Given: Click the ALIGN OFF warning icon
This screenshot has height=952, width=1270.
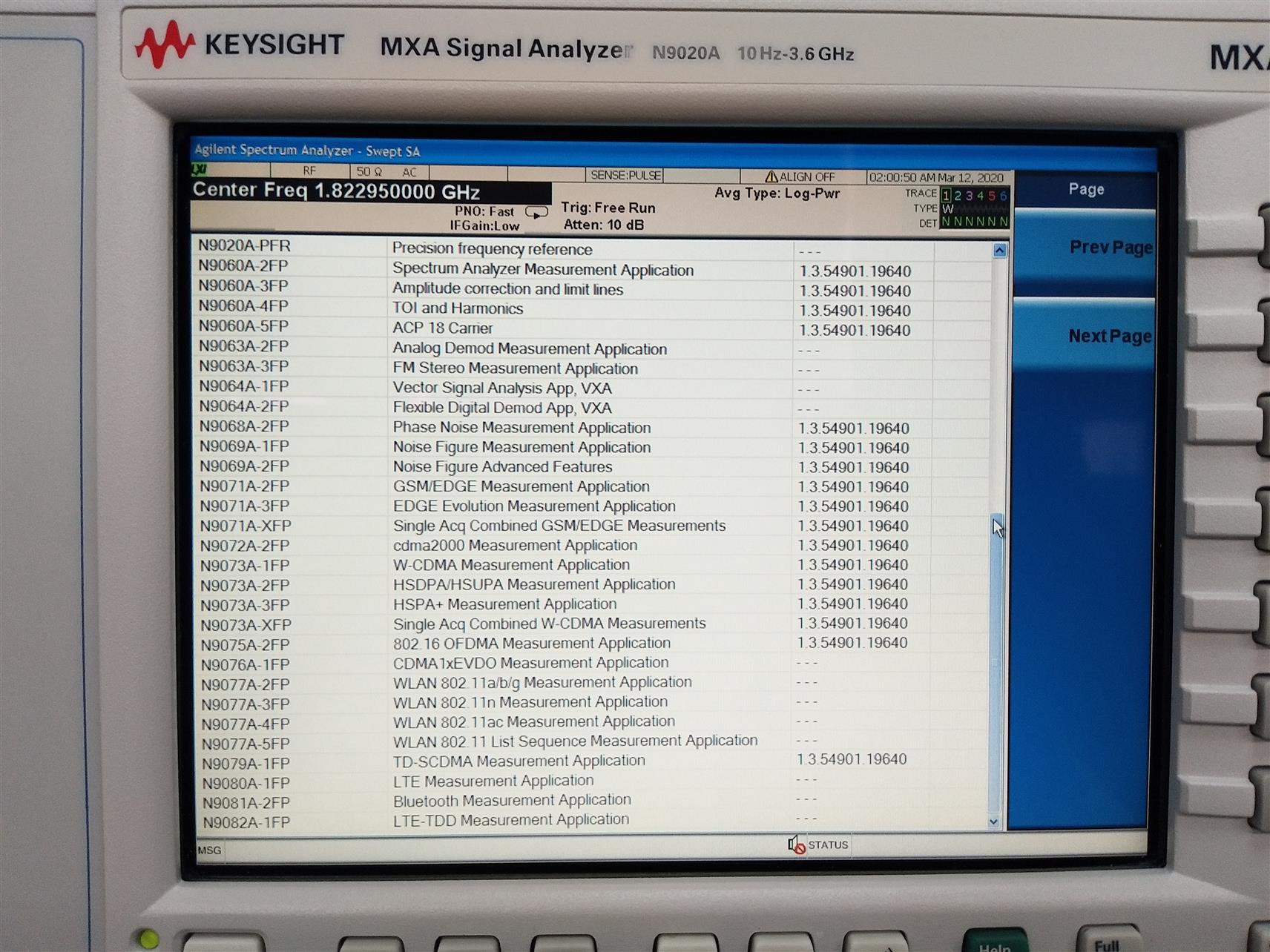Looking at the screenshot, I should pos(771,176).
